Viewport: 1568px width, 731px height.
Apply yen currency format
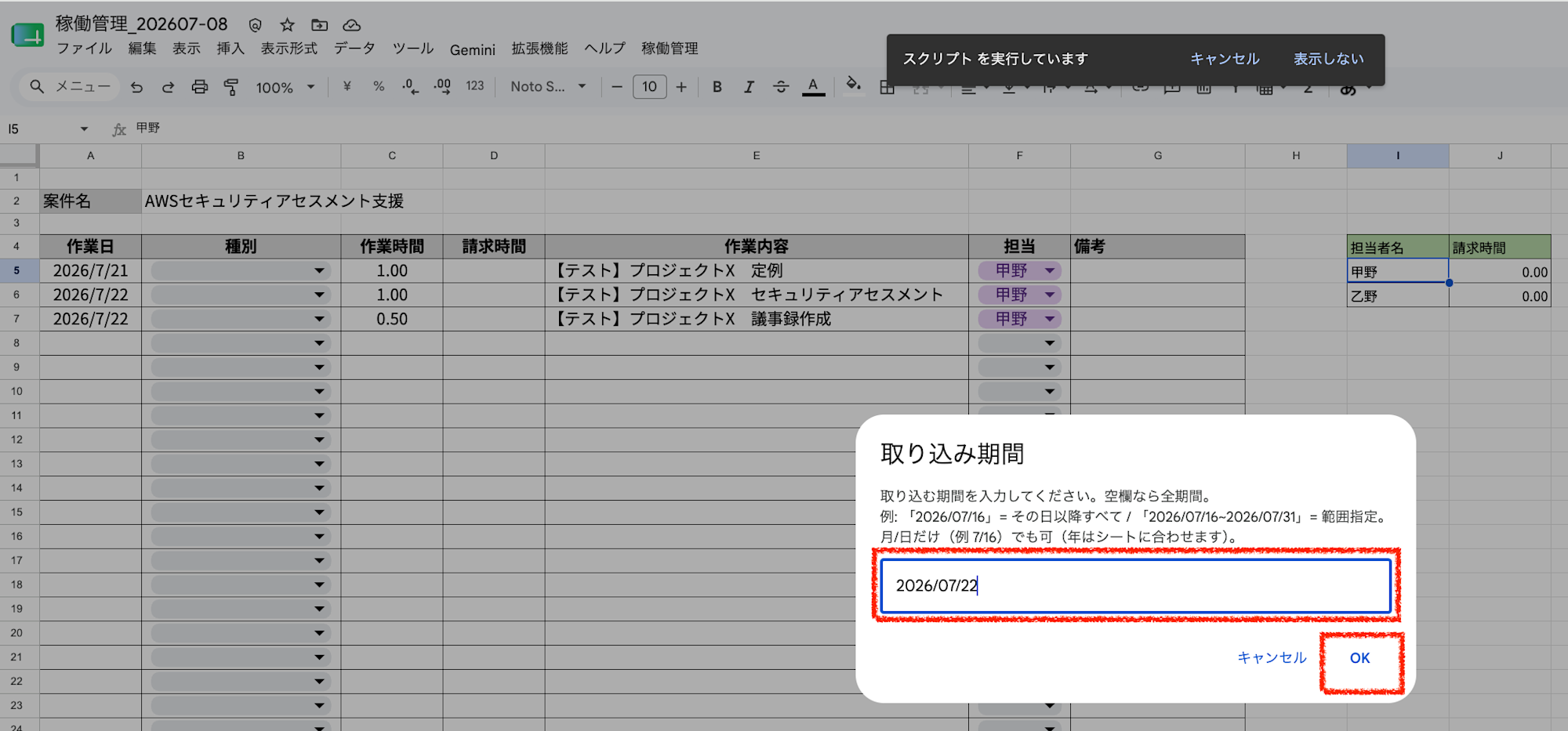click(x=347, y=86)
